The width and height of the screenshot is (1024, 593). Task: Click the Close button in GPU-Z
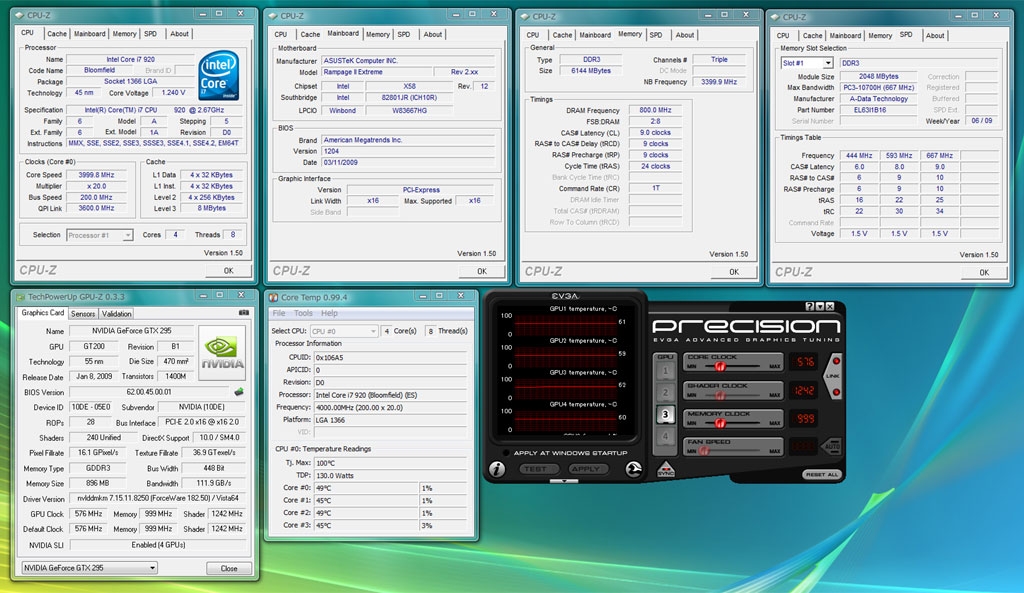point(229,568)
